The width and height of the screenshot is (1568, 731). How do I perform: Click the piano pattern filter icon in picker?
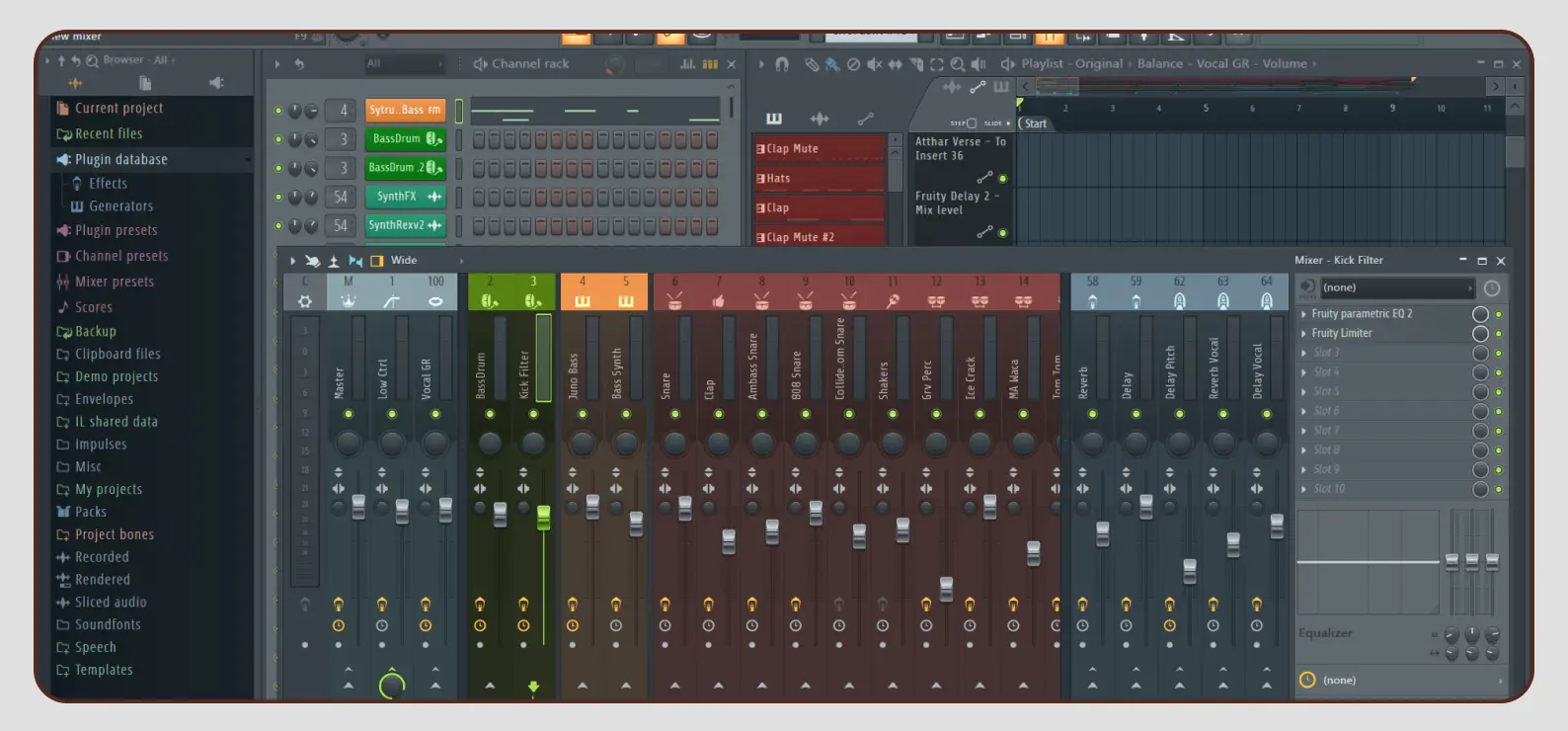[x=774, y=119]
